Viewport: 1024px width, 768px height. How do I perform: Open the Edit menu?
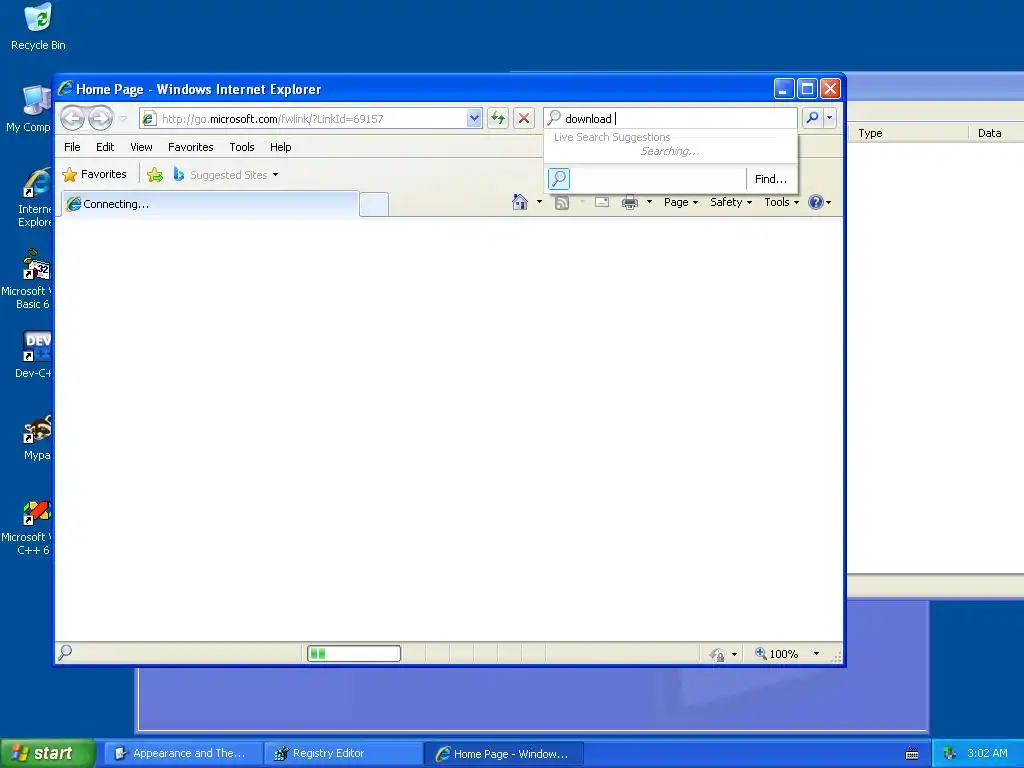click(x=105, y=147)
